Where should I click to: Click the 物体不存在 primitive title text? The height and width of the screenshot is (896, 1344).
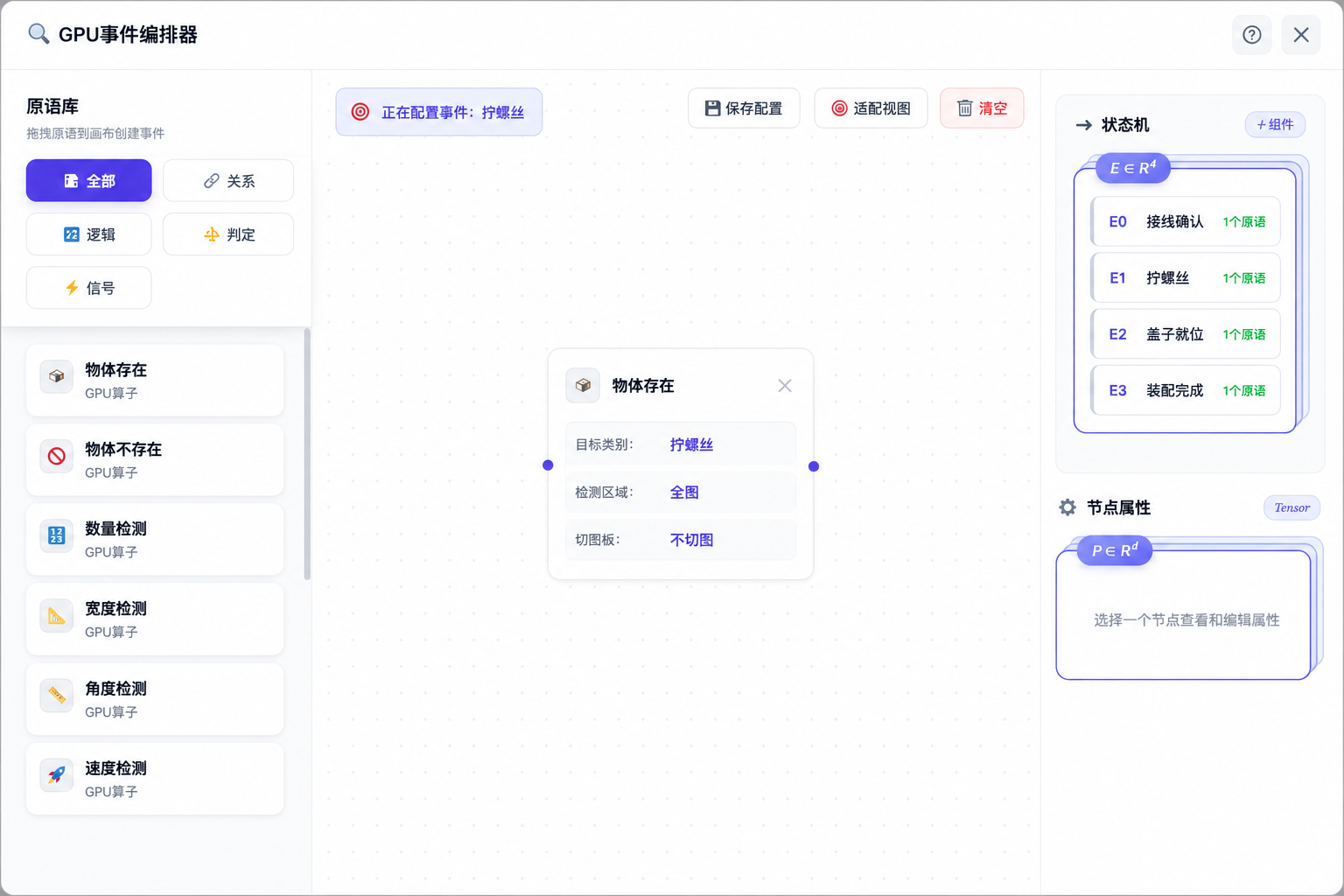[123, 450]
